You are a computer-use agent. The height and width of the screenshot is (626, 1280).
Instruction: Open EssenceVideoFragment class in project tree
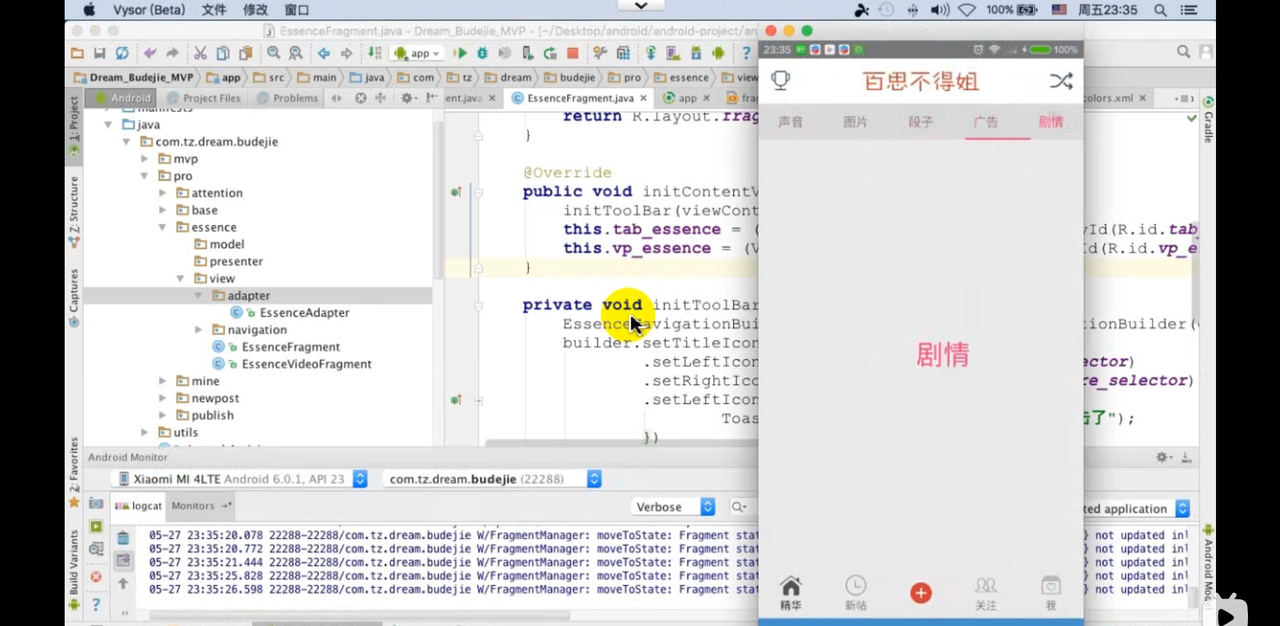[306, 364]
